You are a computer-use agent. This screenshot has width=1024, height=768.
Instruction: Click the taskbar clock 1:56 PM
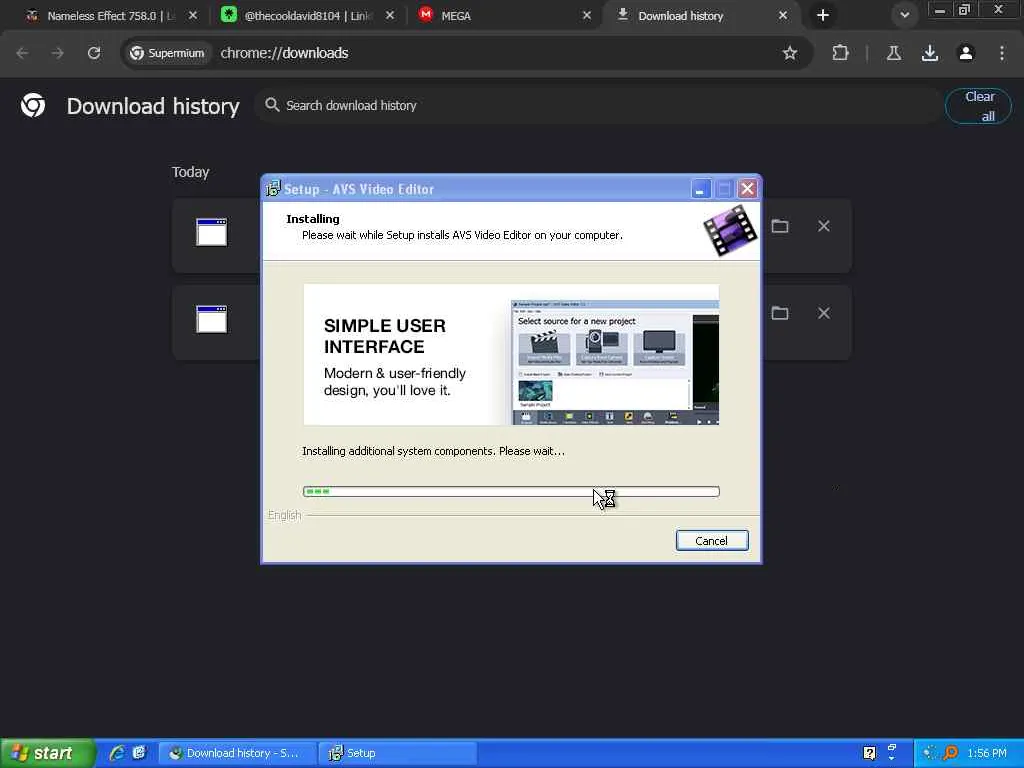(987, 753)
